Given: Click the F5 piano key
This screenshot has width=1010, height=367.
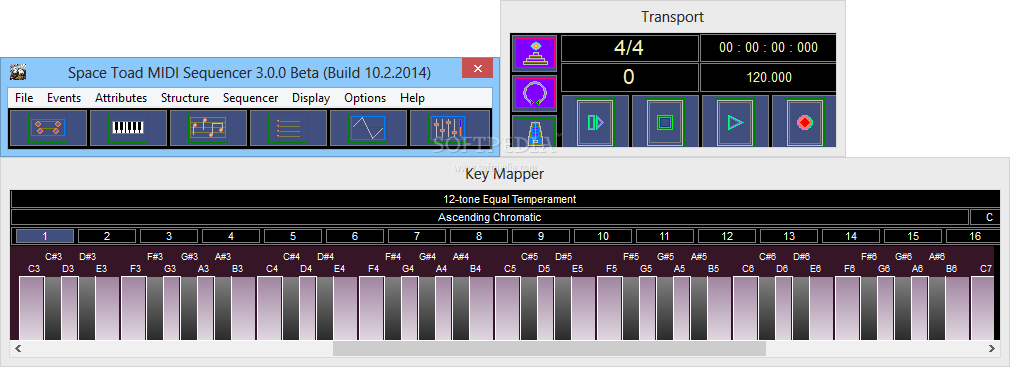Looking at the screenshot, I should tap(609, 308).
